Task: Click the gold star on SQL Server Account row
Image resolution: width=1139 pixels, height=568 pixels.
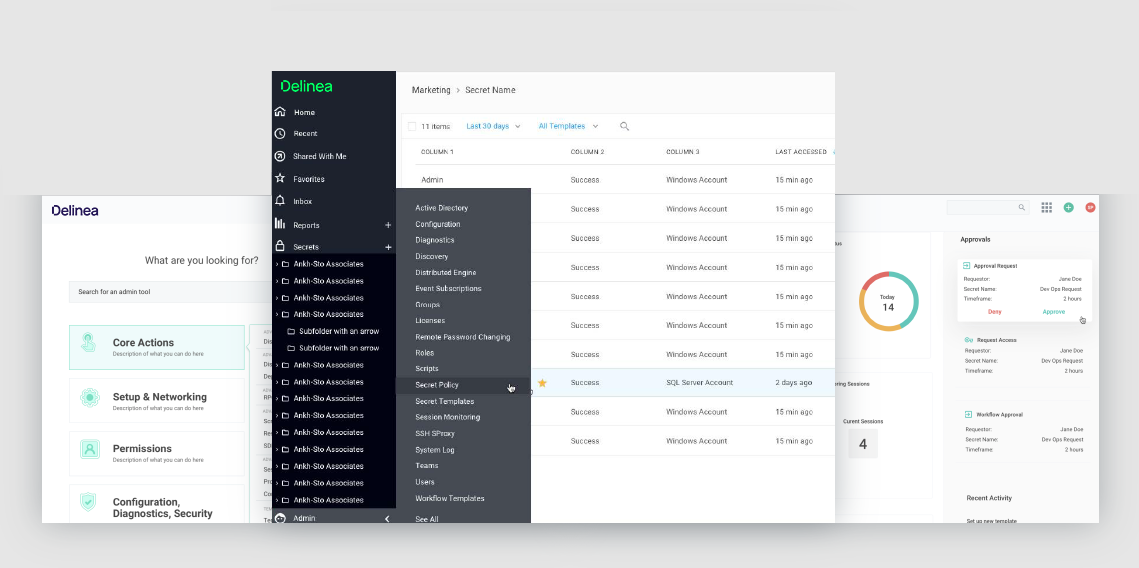Action: (542, 383)
